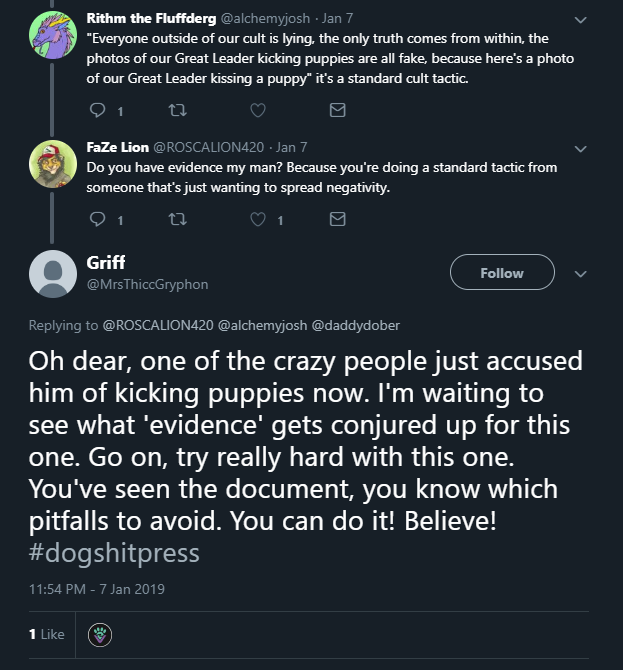
Task: Expand options chevron beside Follow button
Action: click(x=580, y=273)
